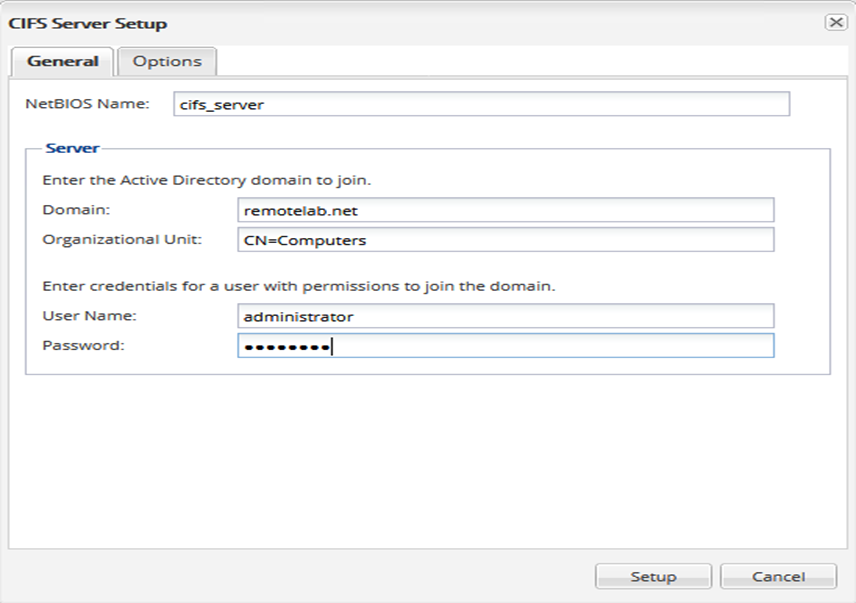Focus the Password field
856x603 pixels.
(x=505, y=346)
